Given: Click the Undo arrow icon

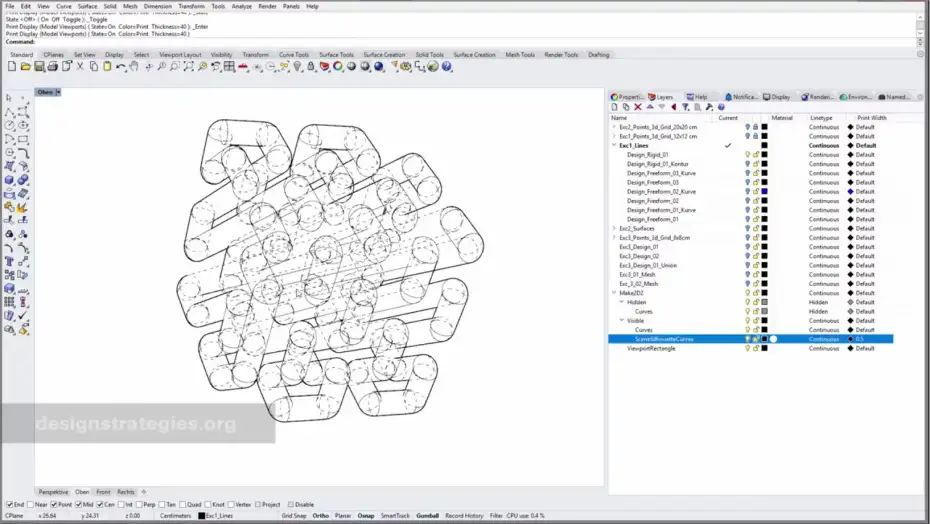Looking at the screenshot, I should tap(121, 66).
